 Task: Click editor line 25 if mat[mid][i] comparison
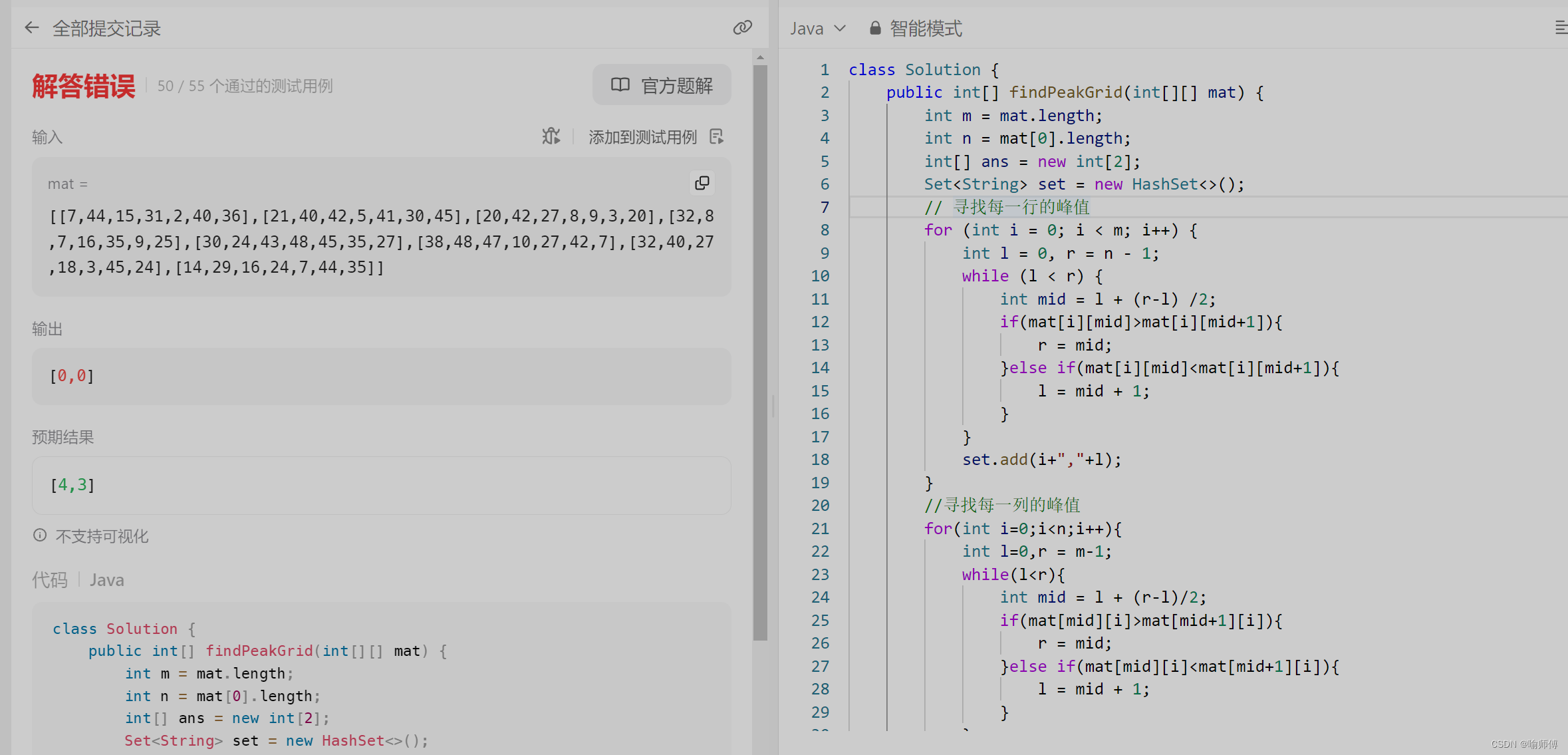point(1141,621)
